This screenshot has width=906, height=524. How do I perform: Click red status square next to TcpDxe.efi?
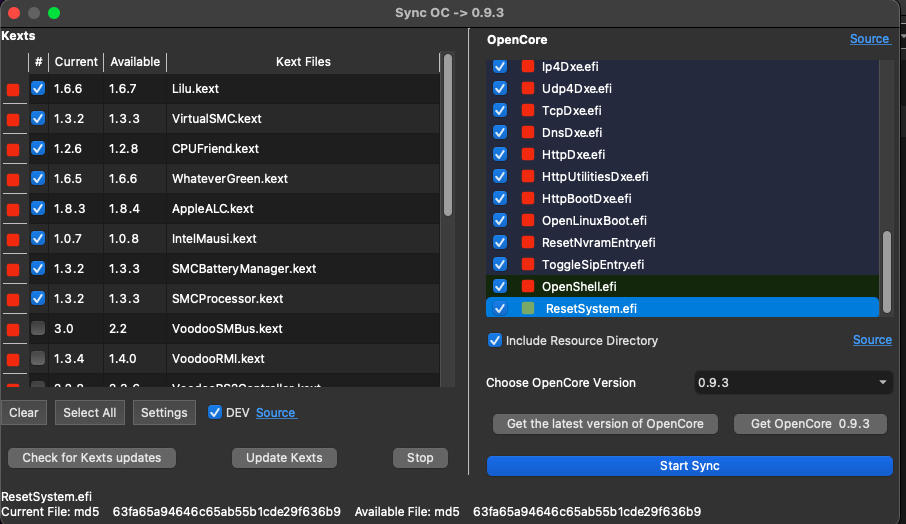(528, 110)
